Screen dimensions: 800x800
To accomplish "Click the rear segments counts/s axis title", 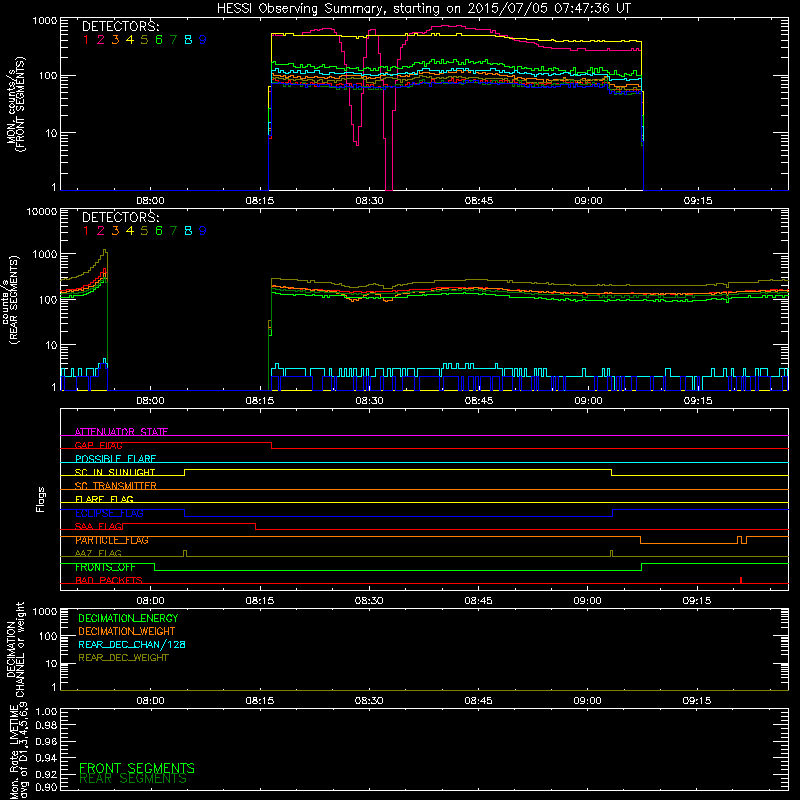I will pos(10,299).
